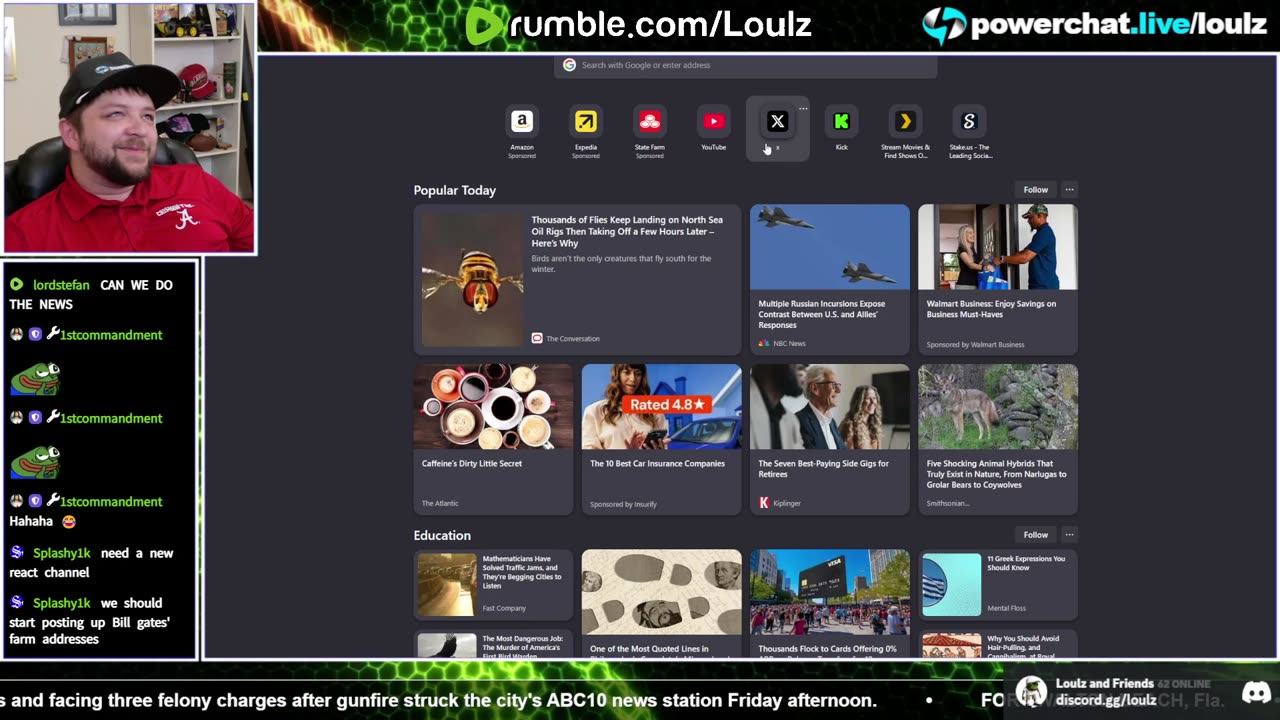Open Most Quoted Lines article card

(x=662, y=603)
